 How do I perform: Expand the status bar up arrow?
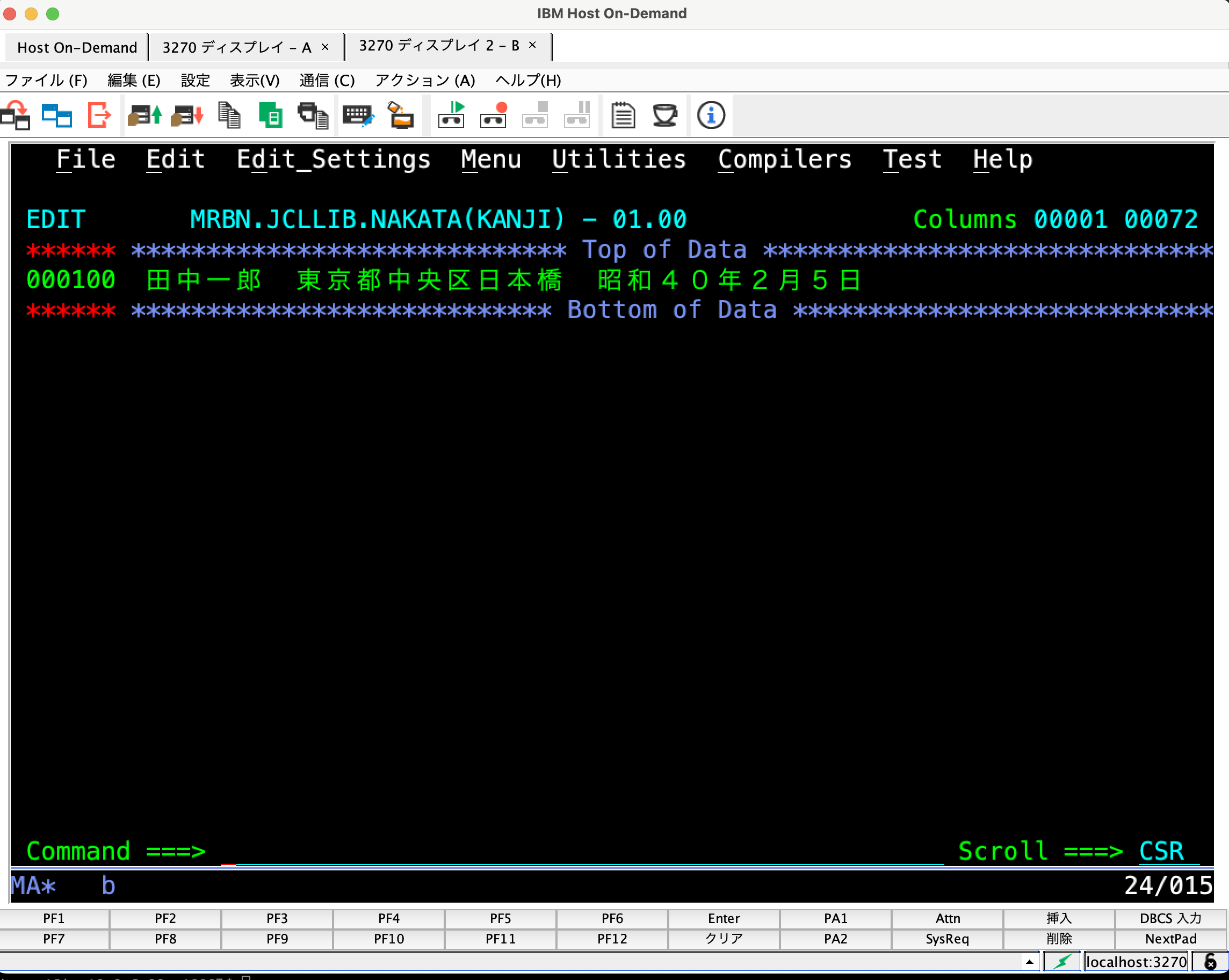(x=1030, y=962)
